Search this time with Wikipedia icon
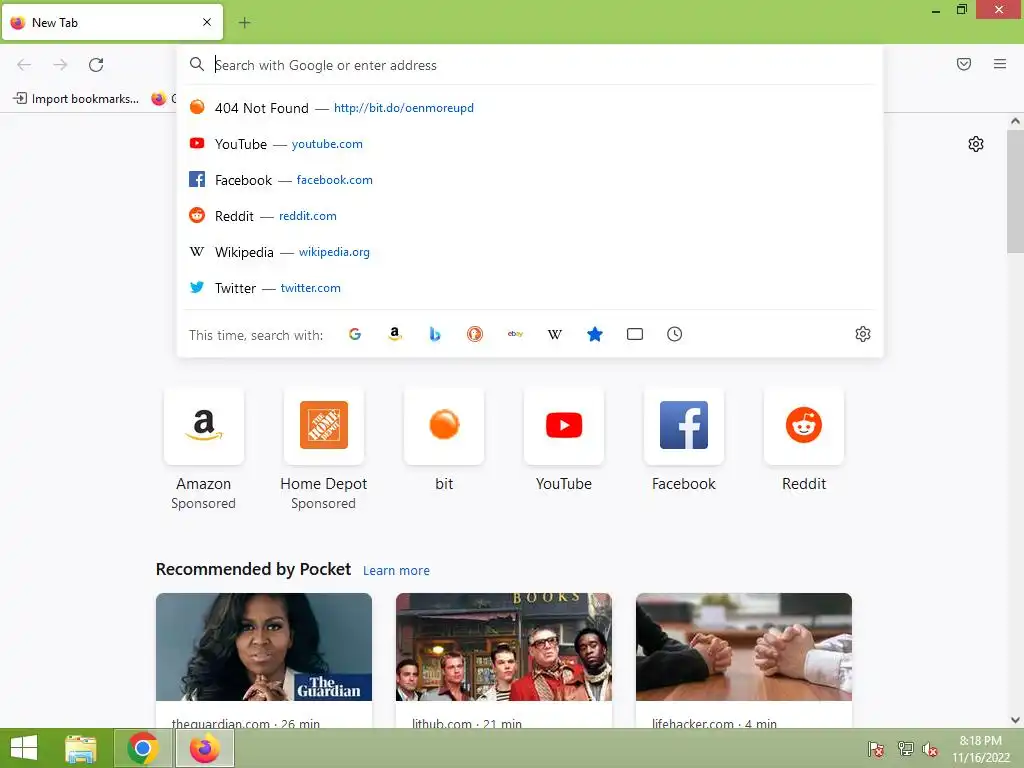Screen dimensions: 1024x768 tap(554, 334)
